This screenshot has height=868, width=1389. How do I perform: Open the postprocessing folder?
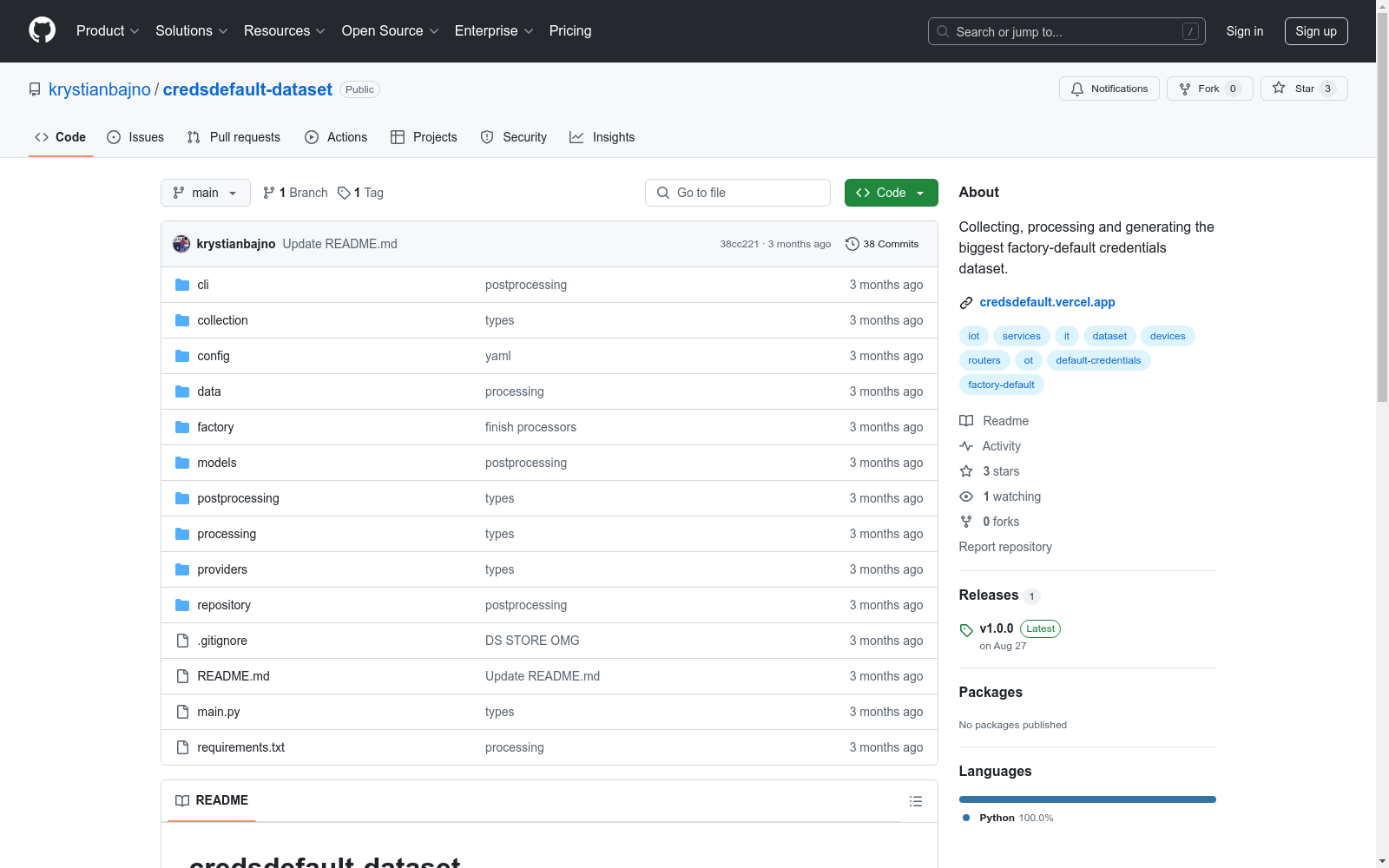(238, 498)
